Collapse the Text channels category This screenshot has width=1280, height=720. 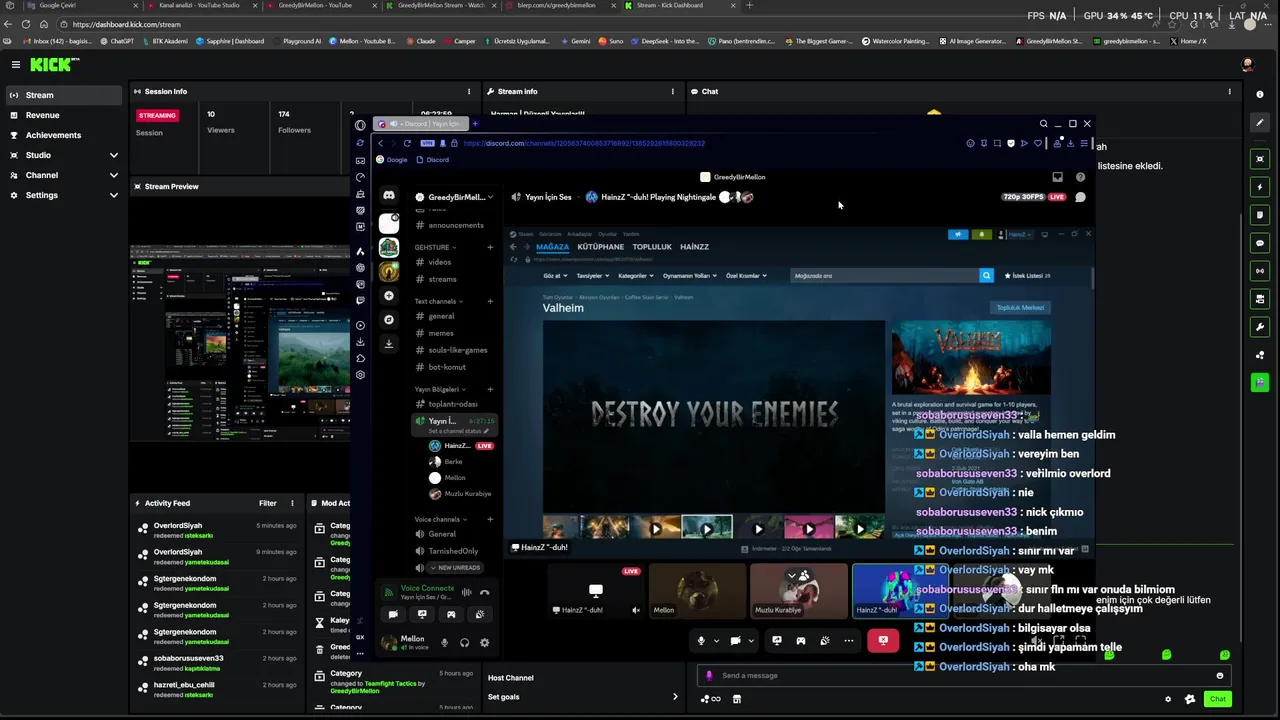pos(437,301)
